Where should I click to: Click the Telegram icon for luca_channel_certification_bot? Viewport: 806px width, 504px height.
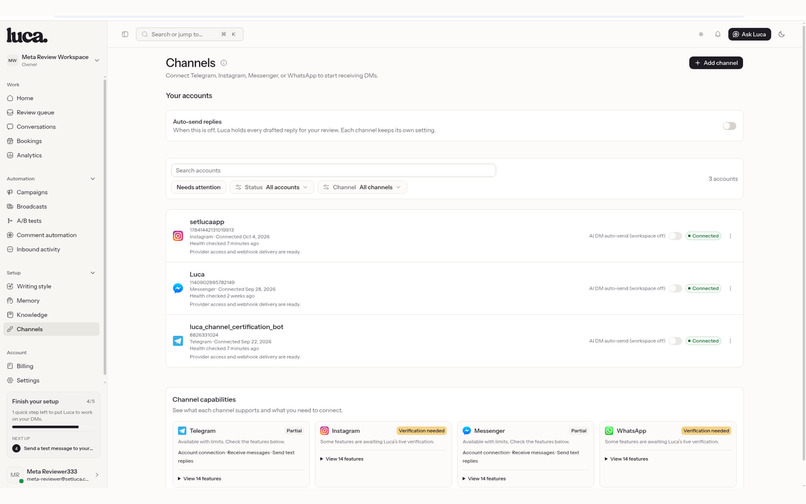178,341
